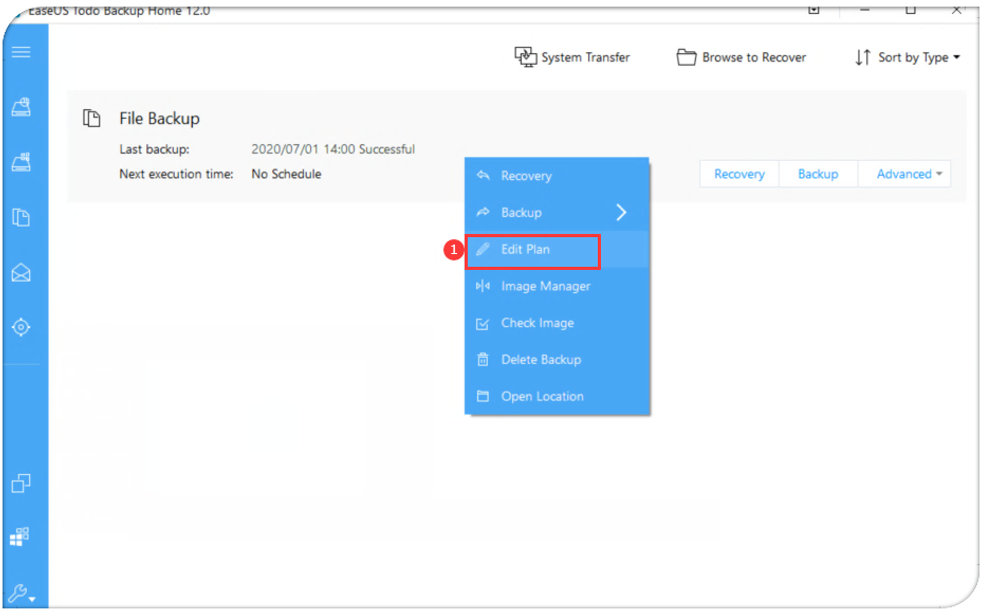Click the System Backup sidebar icon
983x612 pixels.
coord(21,162)
